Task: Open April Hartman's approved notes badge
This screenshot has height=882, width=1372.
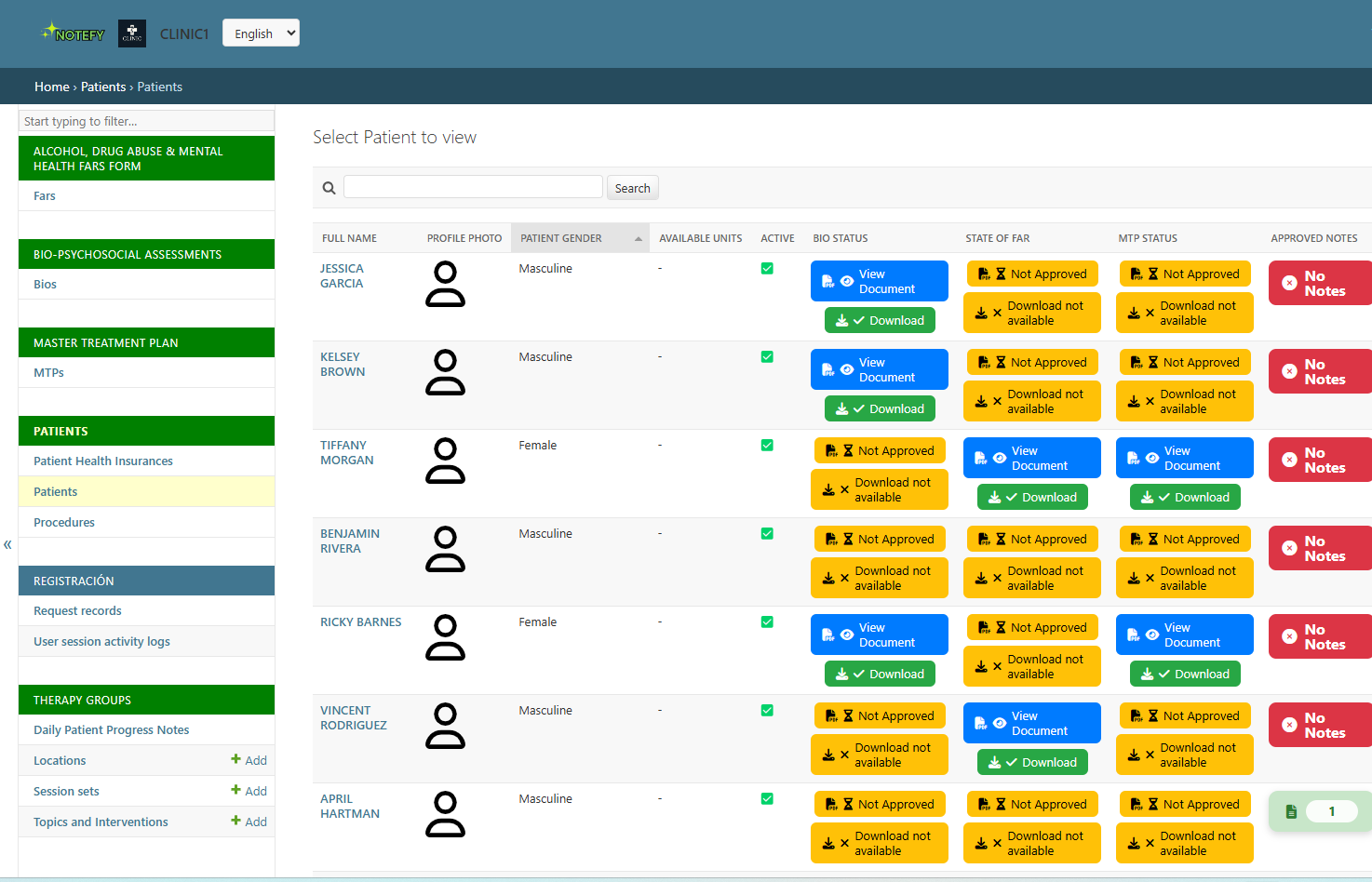Action: pyautogui.click(x=1320, y=811)
